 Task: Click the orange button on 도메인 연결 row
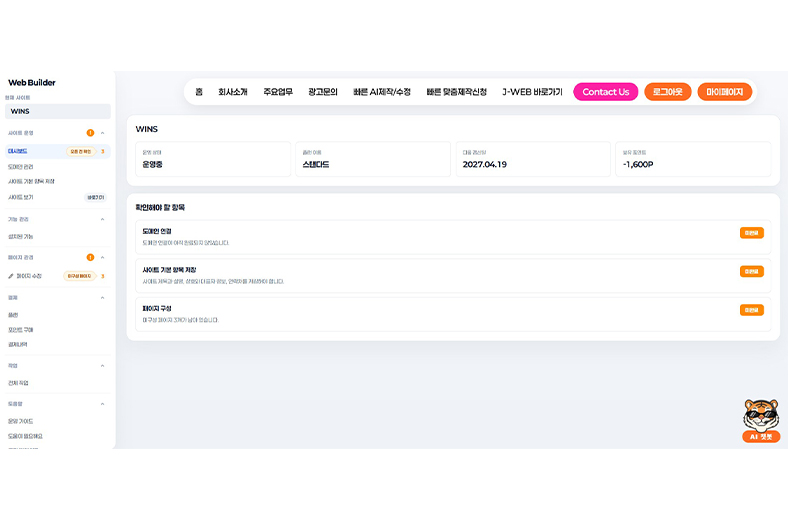pyautogui.click(x=751, y=233)
